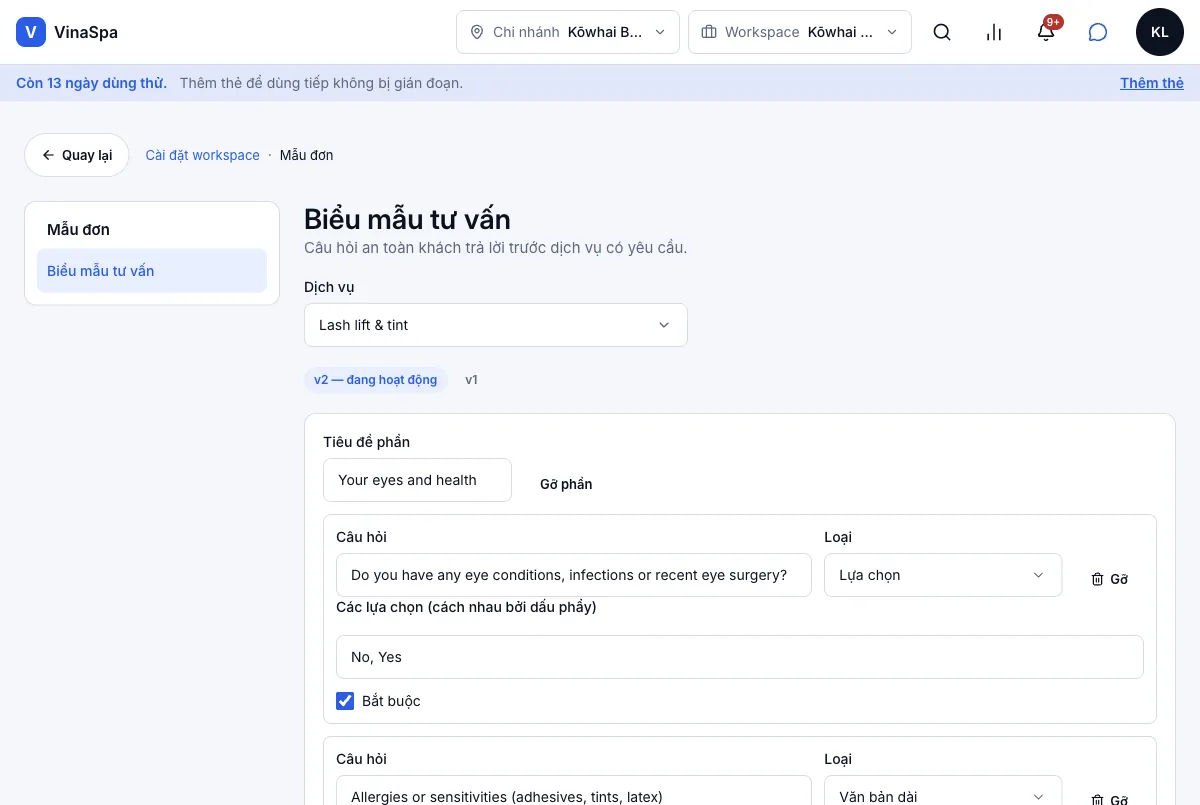
Task: Toggle the Bắt buộc checkbox
Action: pyautogui.click(x=345, y=701)
